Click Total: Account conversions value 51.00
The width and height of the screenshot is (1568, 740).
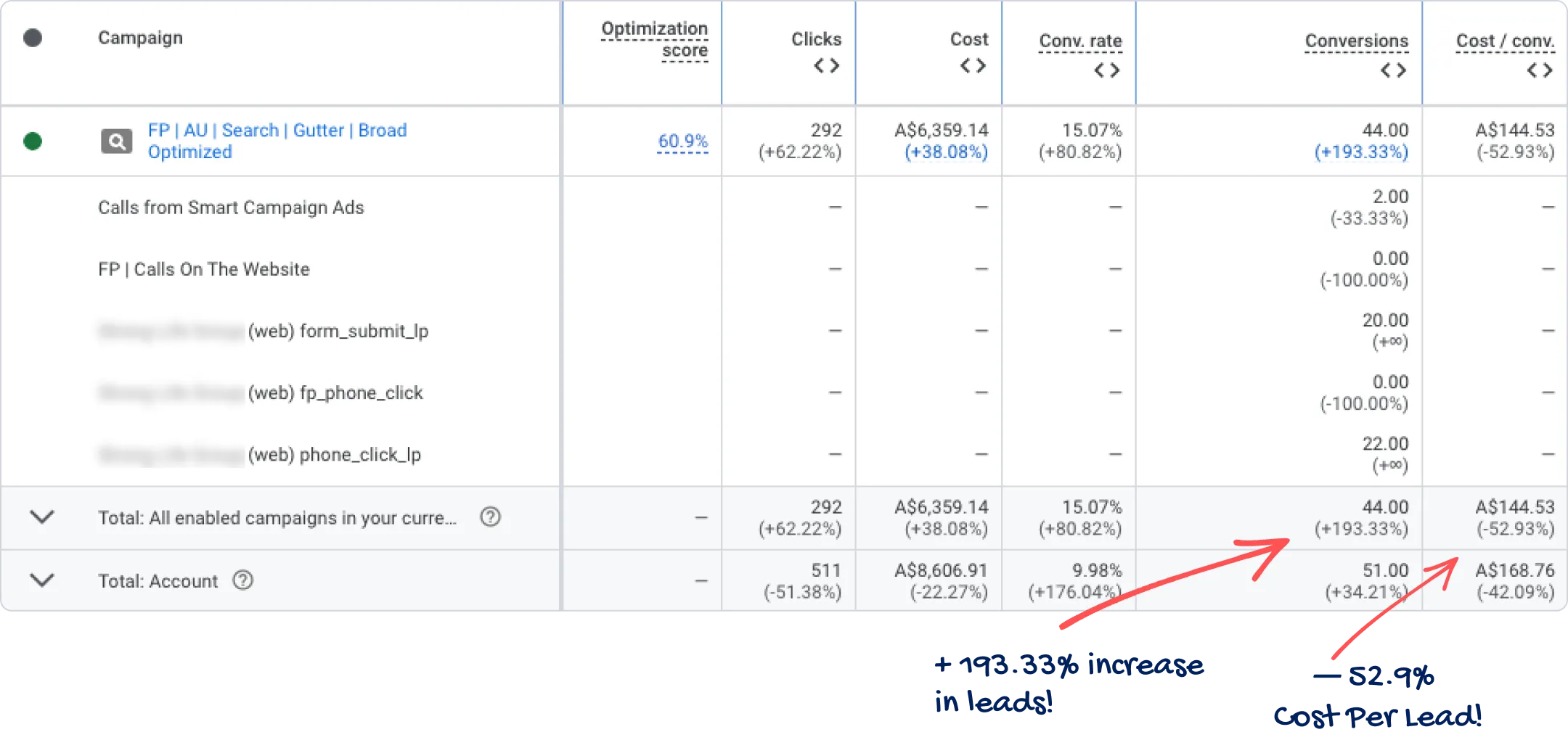point(1385,570)
